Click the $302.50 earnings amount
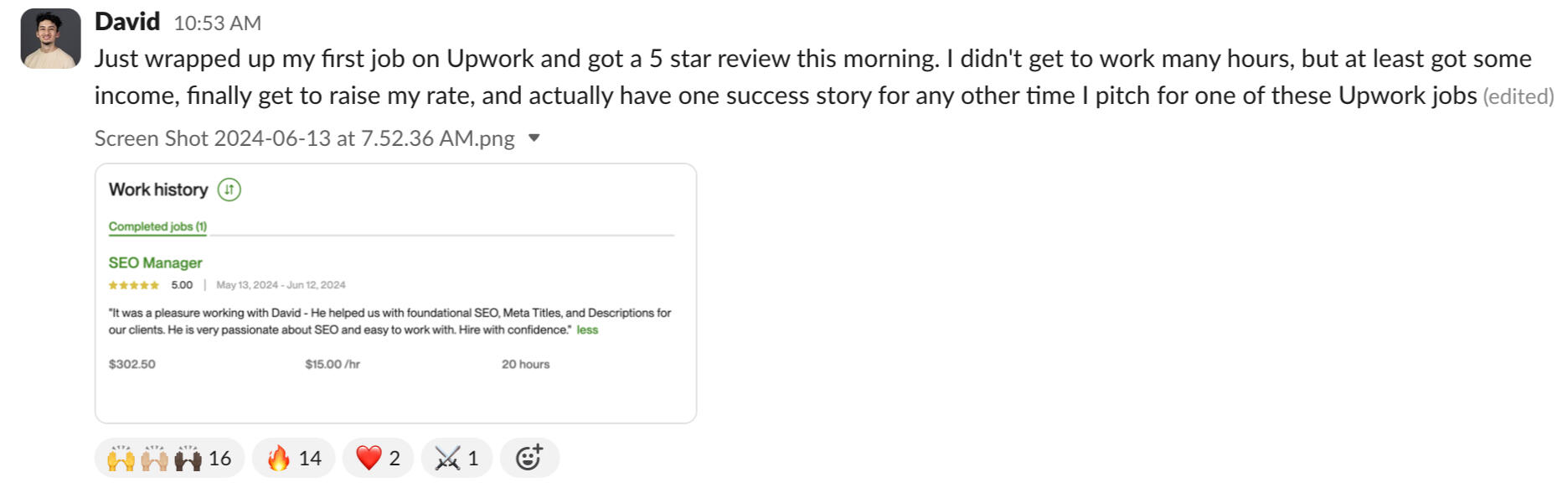Screen dimensions: 1568x493 coord(132,364)
